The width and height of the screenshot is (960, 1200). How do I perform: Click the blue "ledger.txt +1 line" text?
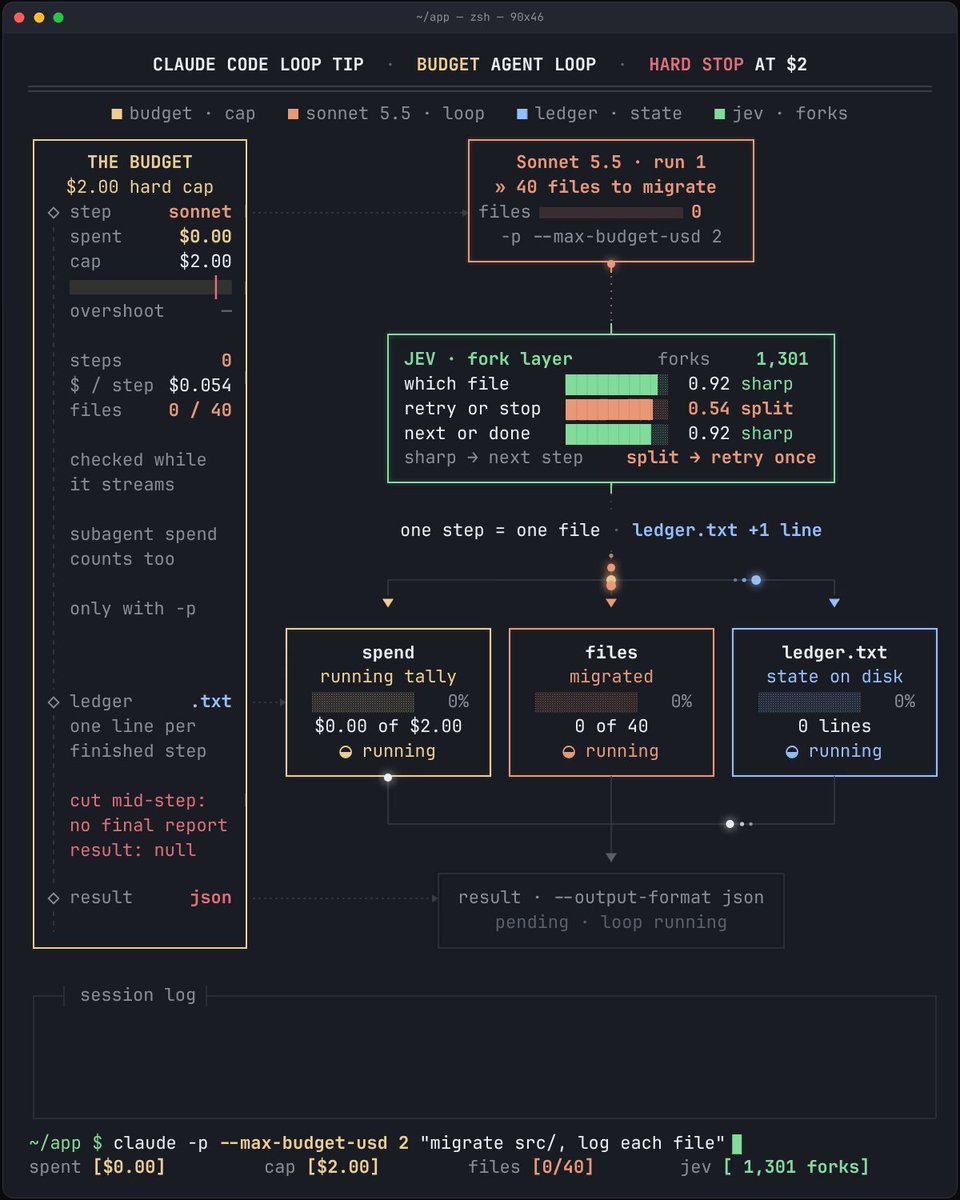[727, 530]
